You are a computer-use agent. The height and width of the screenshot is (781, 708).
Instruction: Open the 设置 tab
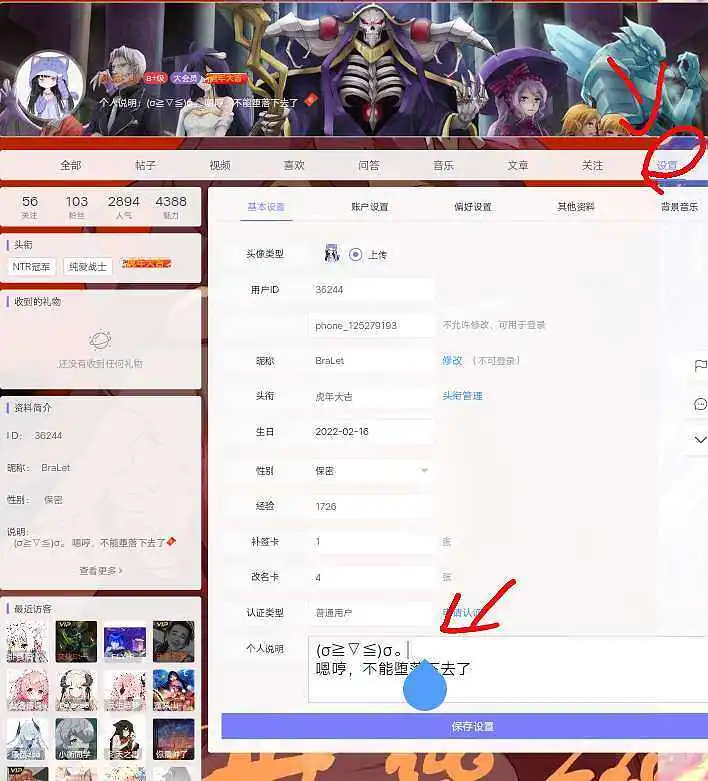click(667, 165)
